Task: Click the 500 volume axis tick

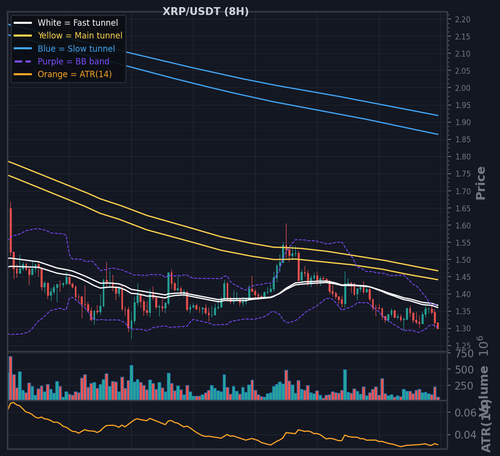Action: [x=464, y=370]
